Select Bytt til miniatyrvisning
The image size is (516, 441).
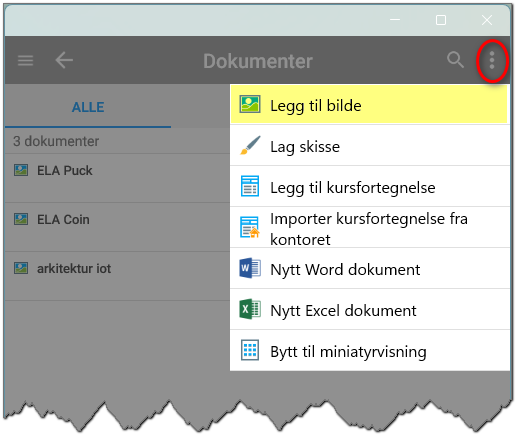370,350
